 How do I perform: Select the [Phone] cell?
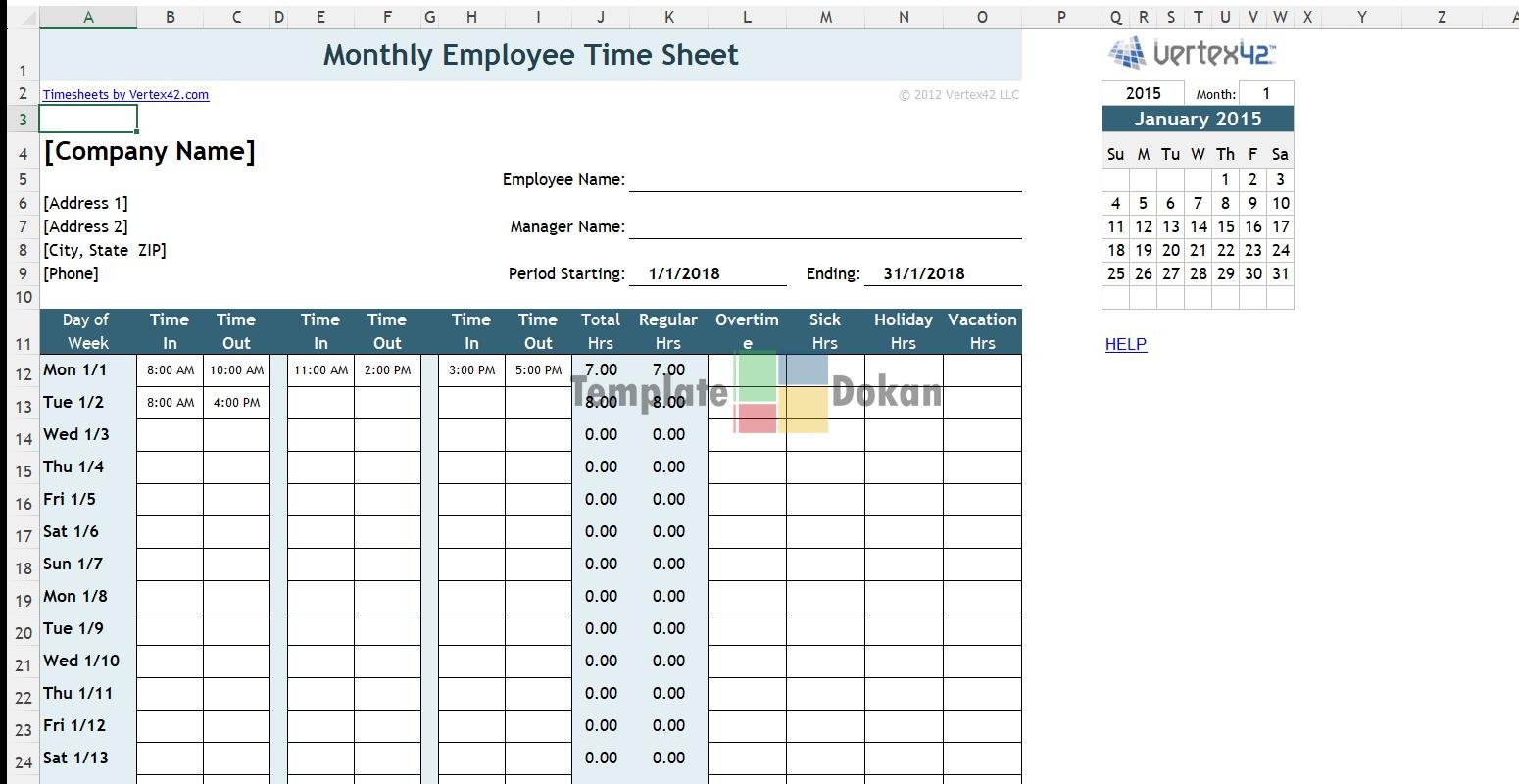[x=72, y=273]
